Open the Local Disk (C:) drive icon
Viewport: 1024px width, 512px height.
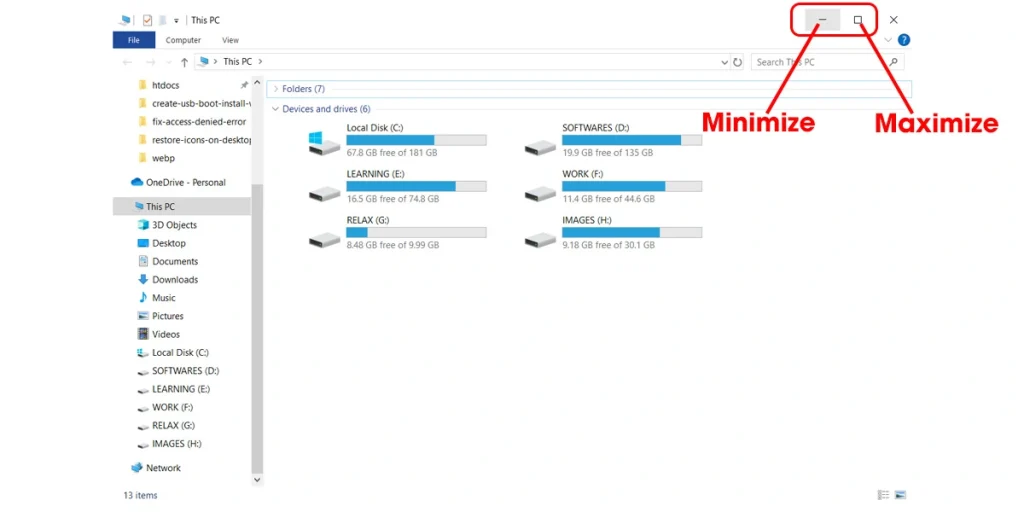(324, 142)
